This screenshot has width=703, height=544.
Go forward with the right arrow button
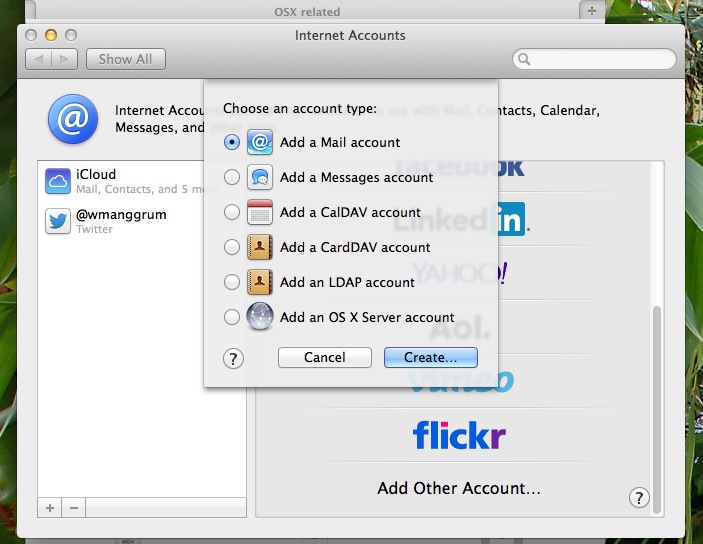click(x=65, y=59)
